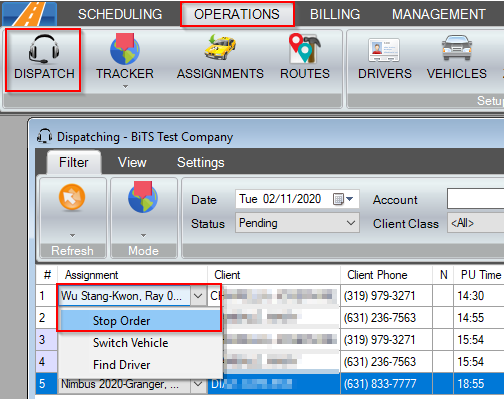This screenshot has height=399, width=504.
Task: Open the Date calendar picker icon
Action: coord(342,199)
